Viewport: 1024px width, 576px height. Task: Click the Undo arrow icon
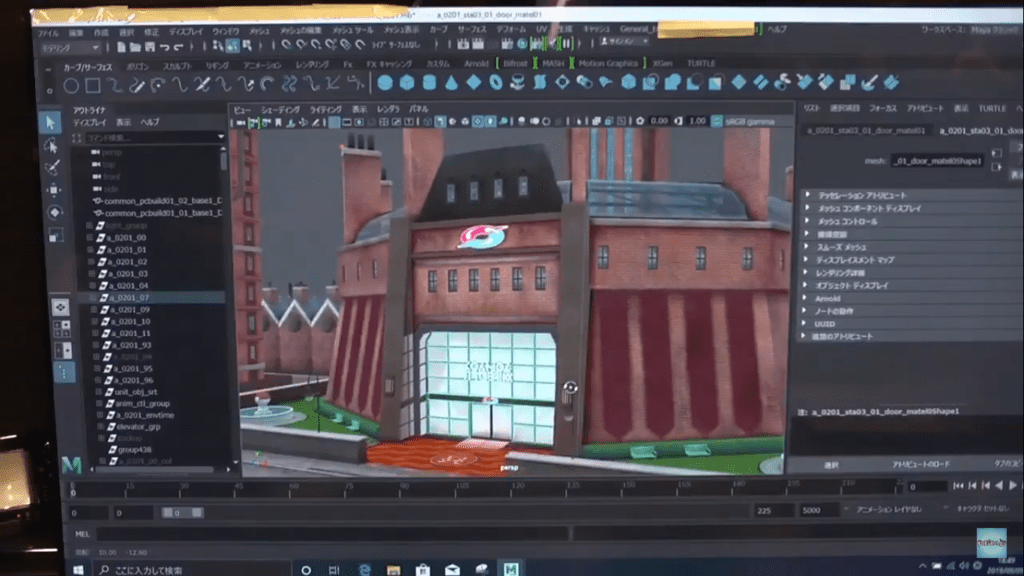164,47
